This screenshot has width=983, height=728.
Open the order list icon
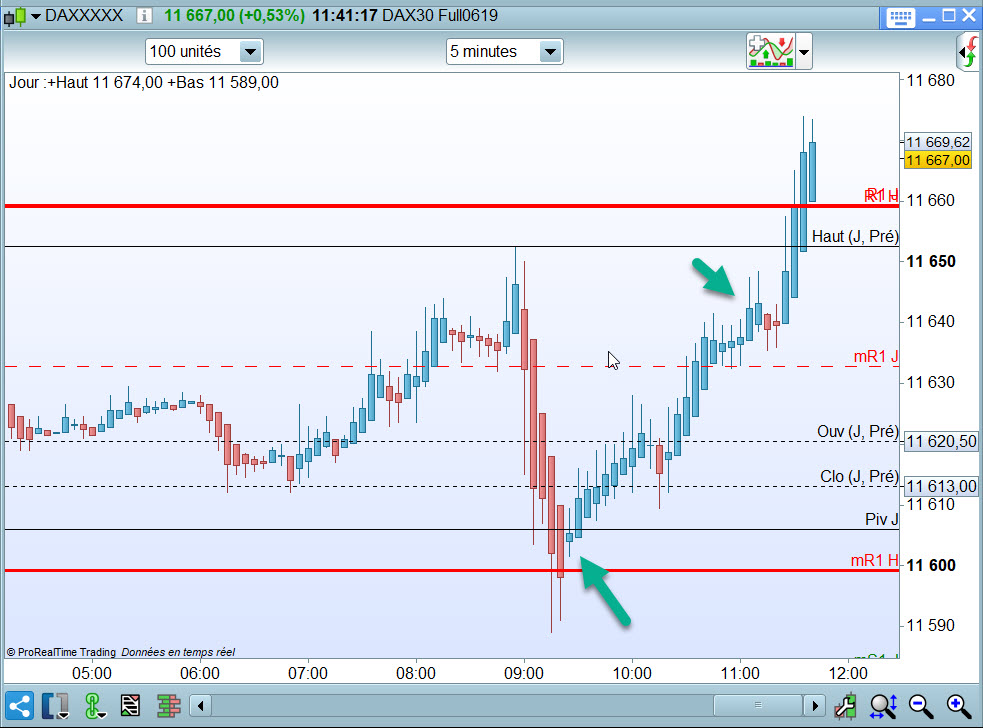[x=130, y=706]
